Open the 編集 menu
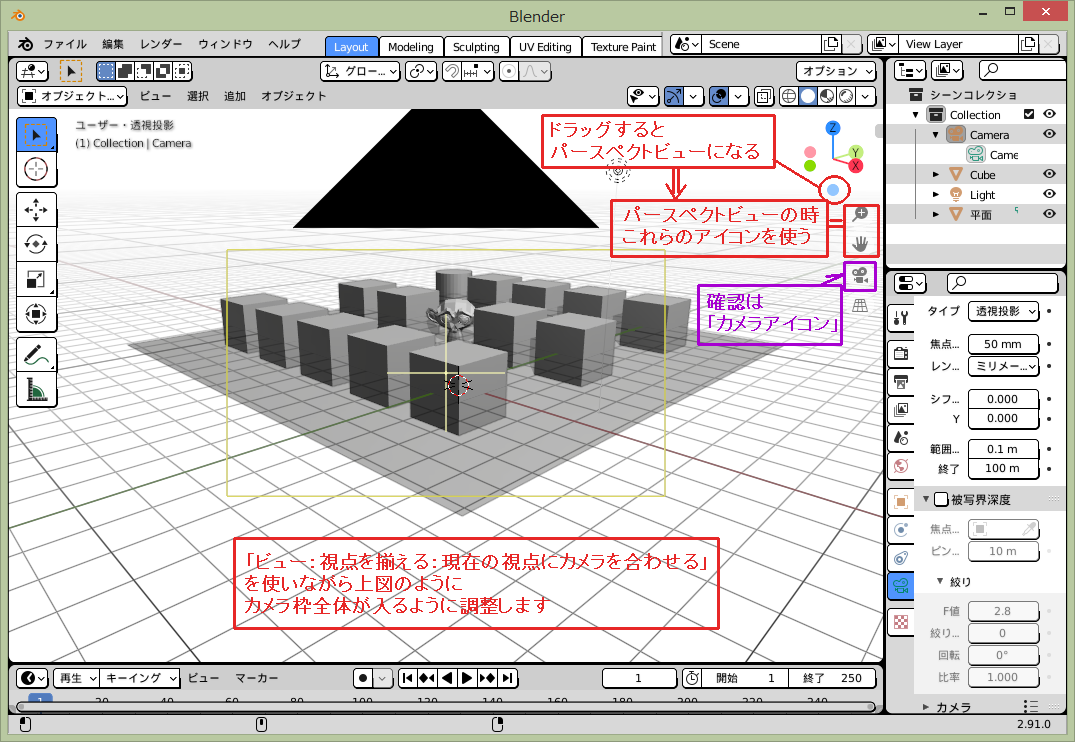The image size is (1075, 742). 113,44
